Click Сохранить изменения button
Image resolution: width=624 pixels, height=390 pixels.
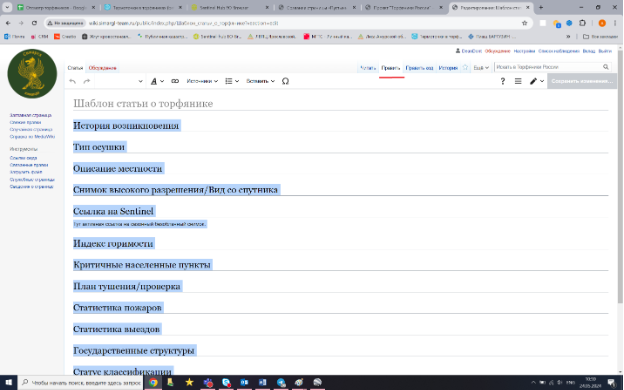(x=582, y=81)
